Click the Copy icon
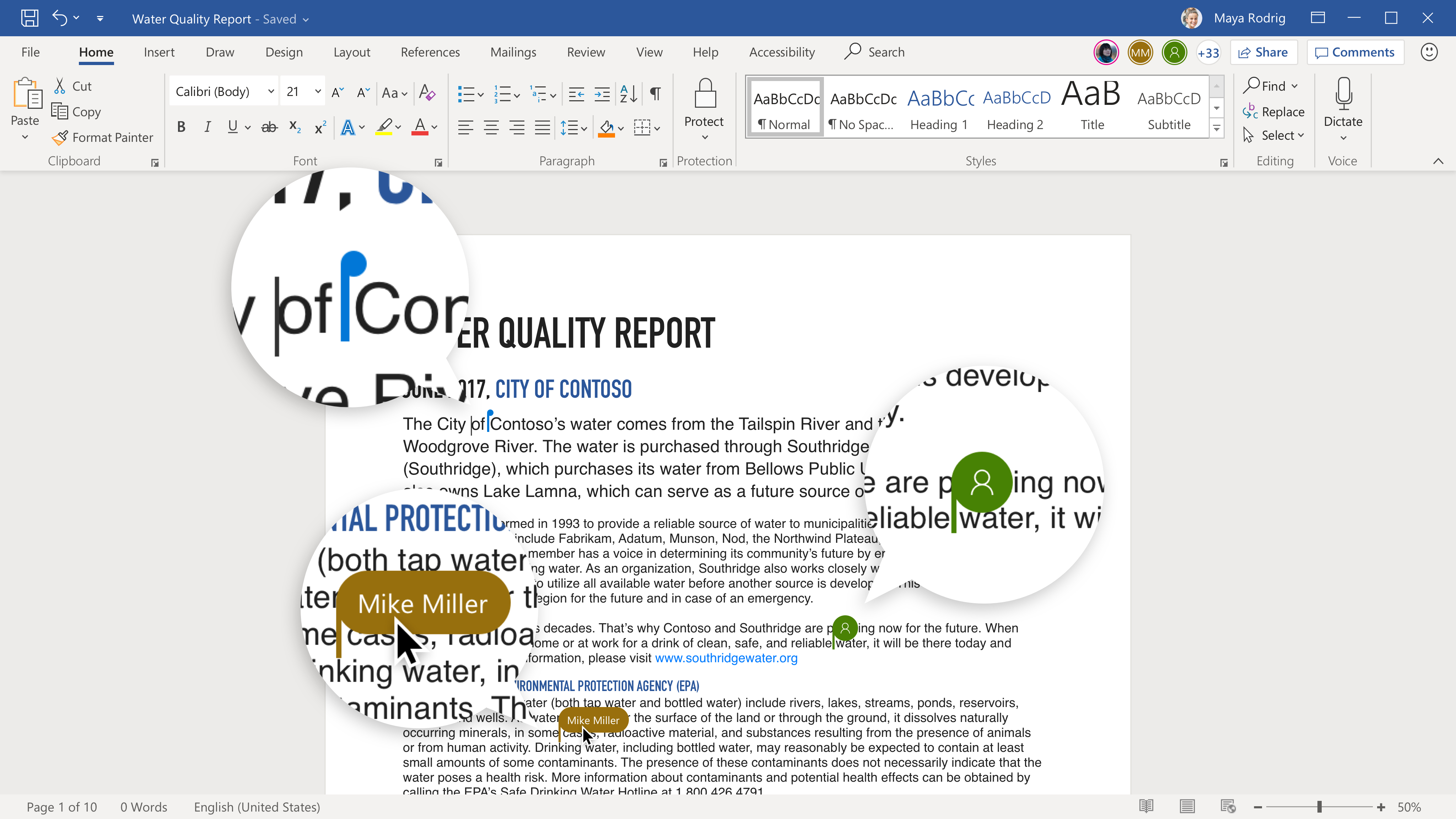Viewport: 1456px width, 819px height. pyautogui.click(x=59, y=111)
